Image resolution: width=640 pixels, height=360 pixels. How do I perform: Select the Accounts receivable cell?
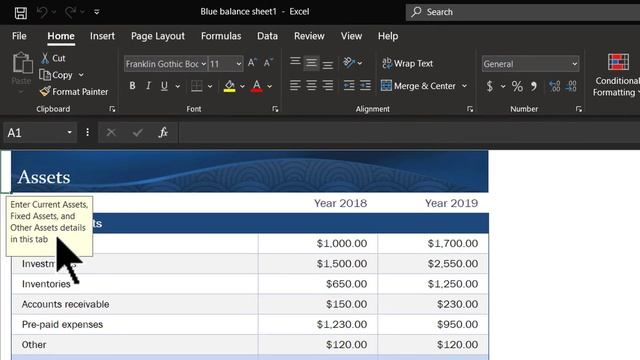135,304
